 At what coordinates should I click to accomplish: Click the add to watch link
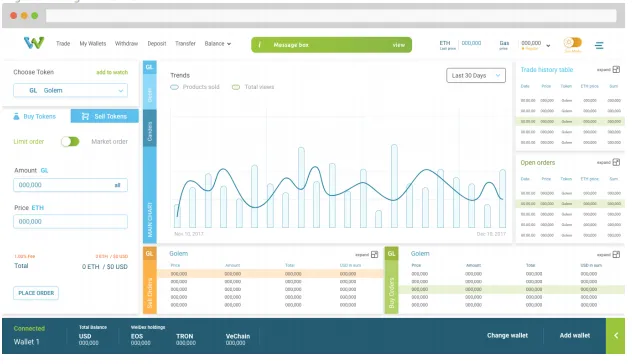click(x=112, y=72)
